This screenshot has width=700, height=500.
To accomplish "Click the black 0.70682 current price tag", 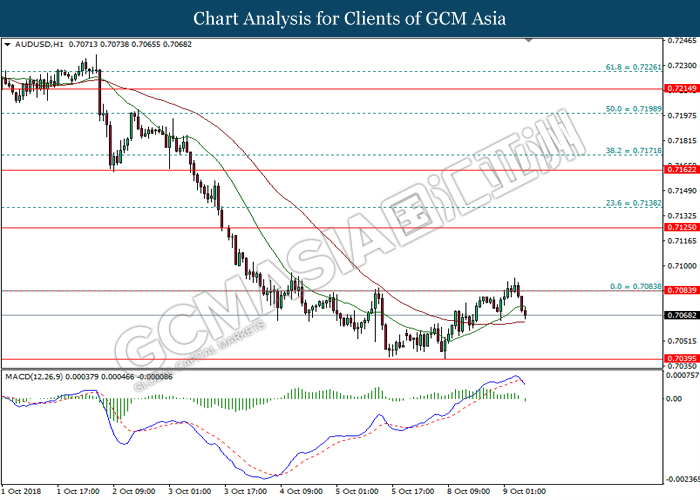I will coord(682,315).
